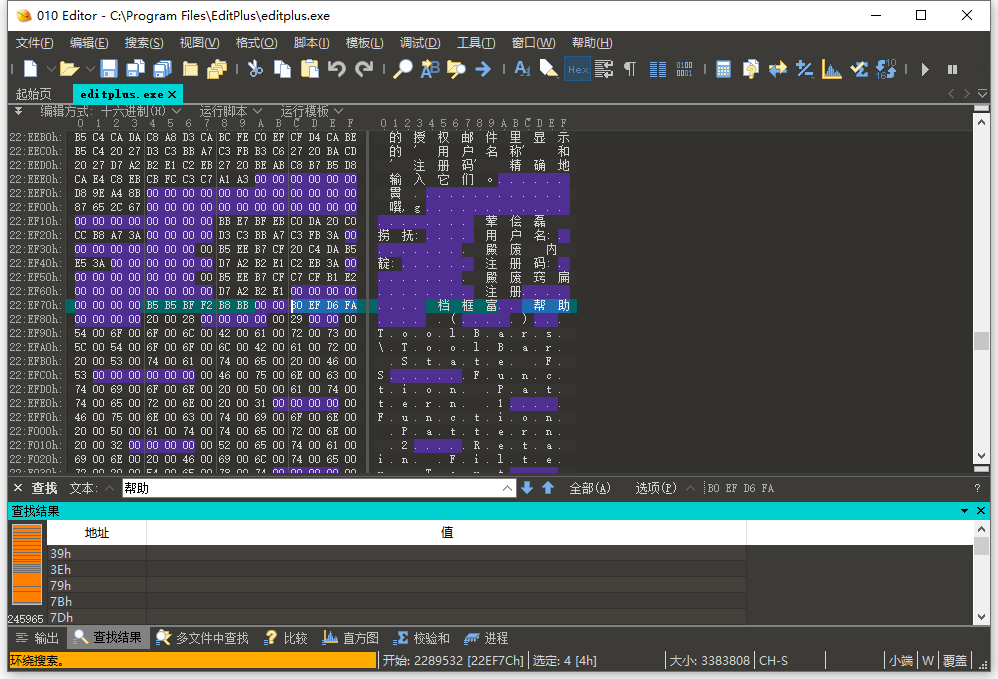Viewport: 998px width, 679px height.
Task: Find next with the blue down arrow
Action: (x=527, y=488)
